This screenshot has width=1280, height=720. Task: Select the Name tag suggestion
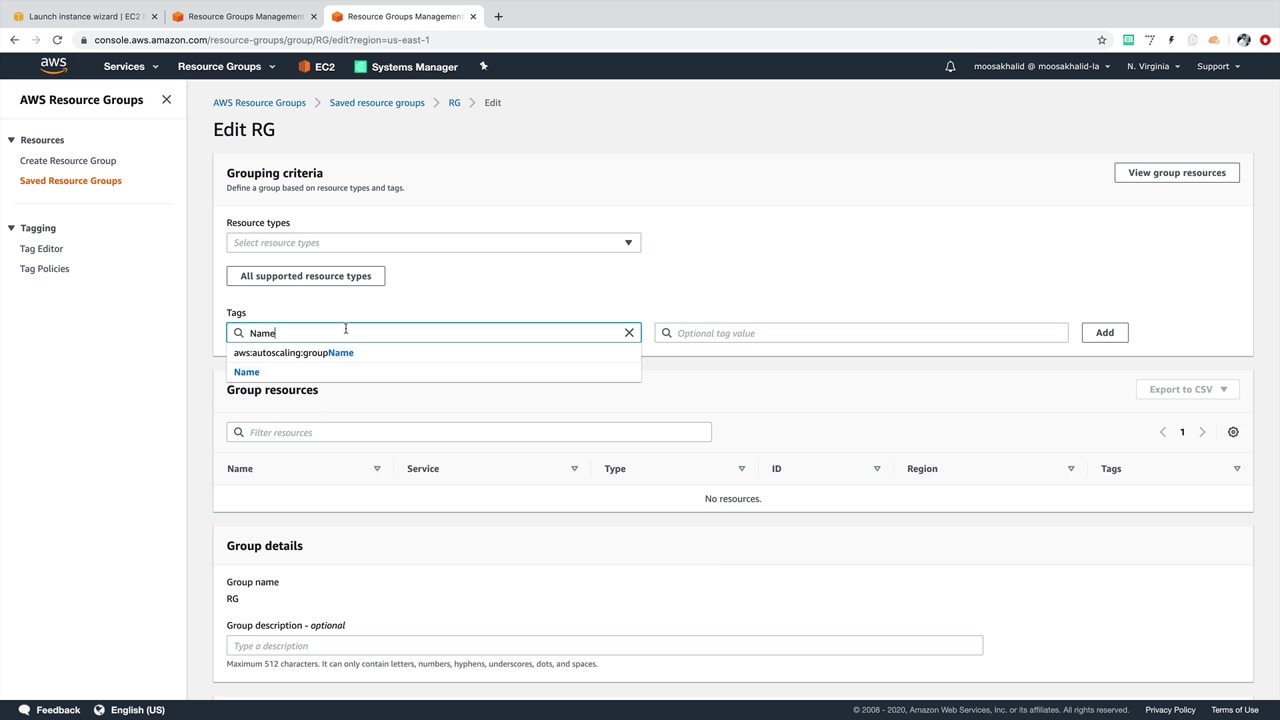[x=433, y=372]
